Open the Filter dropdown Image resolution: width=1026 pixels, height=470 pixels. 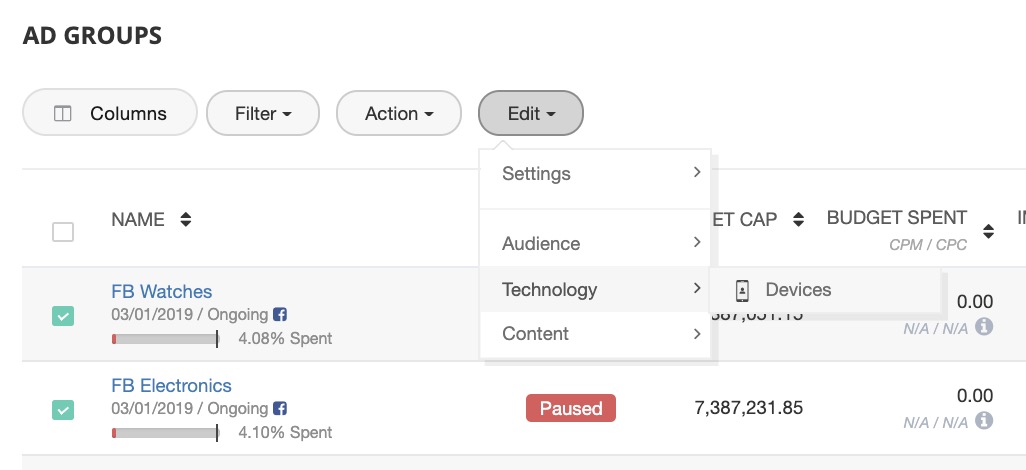click(262, 114)
